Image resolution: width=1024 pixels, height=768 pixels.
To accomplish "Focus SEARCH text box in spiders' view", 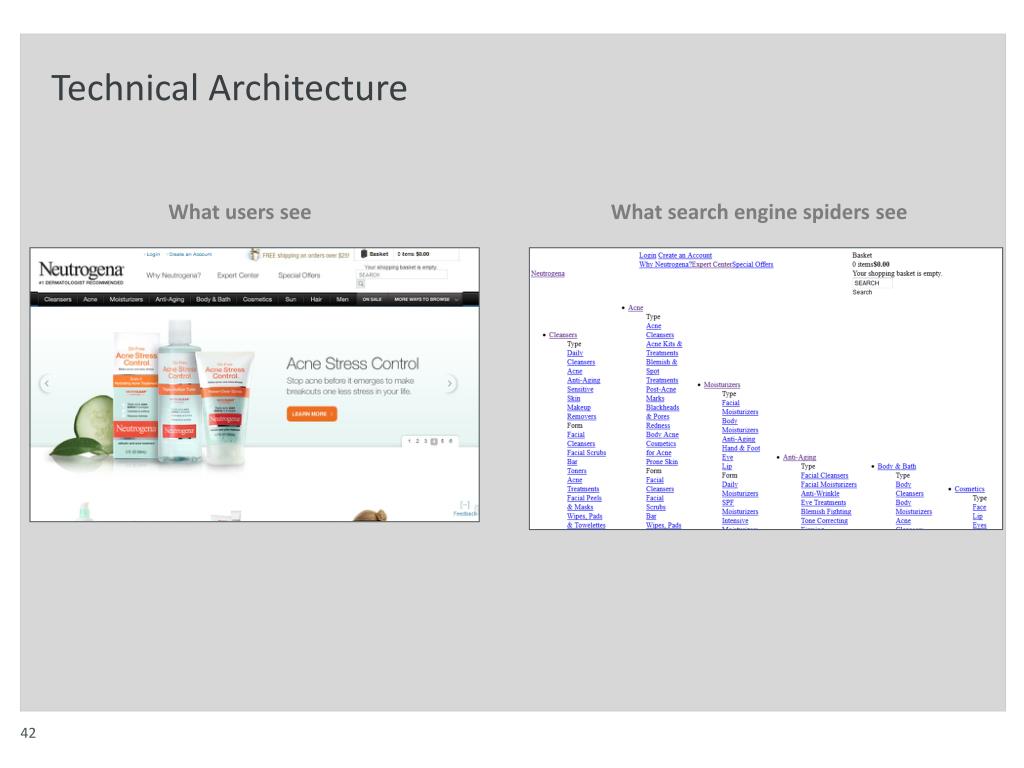I will coord(872,283).
